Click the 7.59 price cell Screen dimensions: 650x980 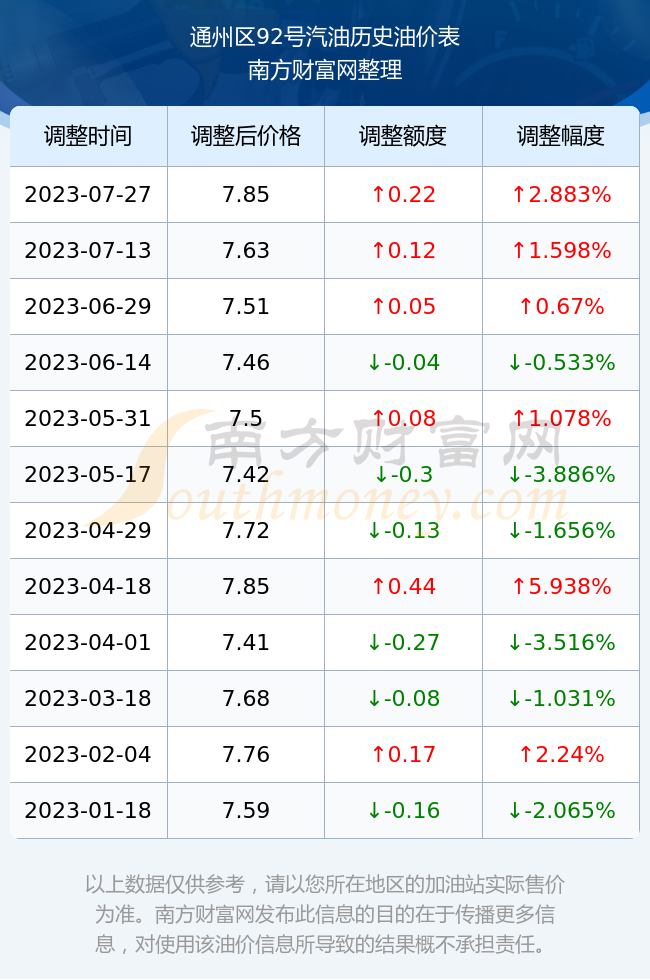(246, 811)
